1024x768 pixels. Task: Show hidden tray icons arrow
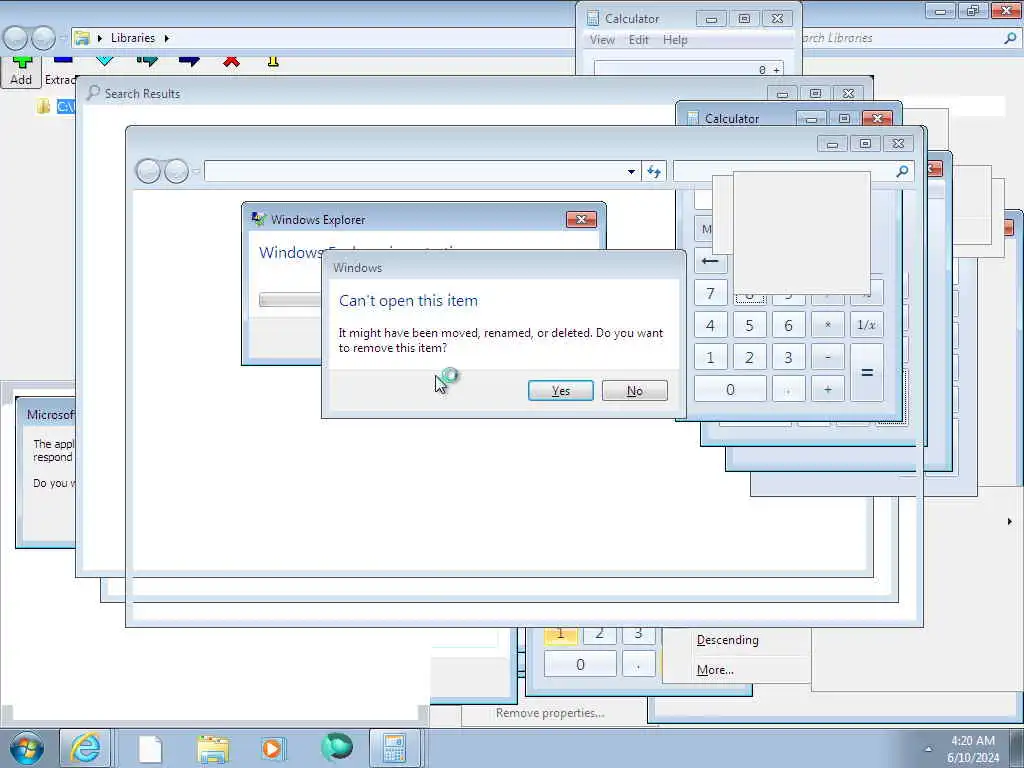click(x=929, y=749)
